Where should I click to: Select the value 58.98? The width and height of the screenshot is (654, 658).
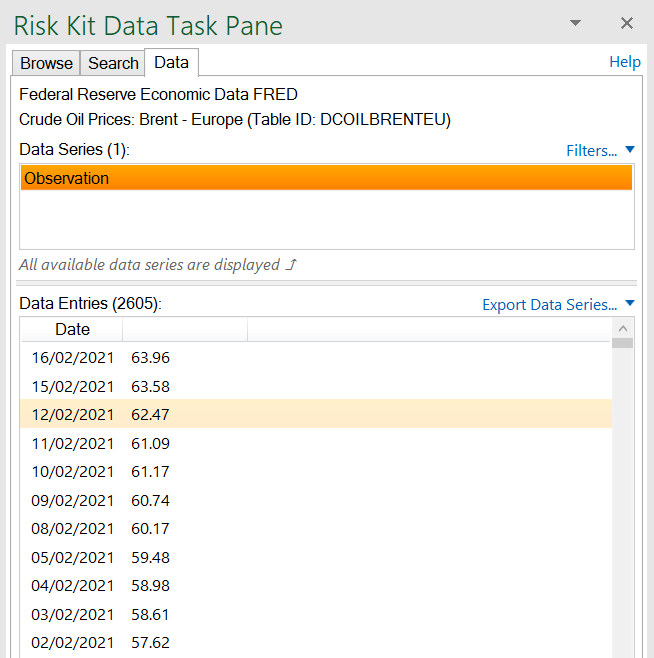click(x=150, y=586)
